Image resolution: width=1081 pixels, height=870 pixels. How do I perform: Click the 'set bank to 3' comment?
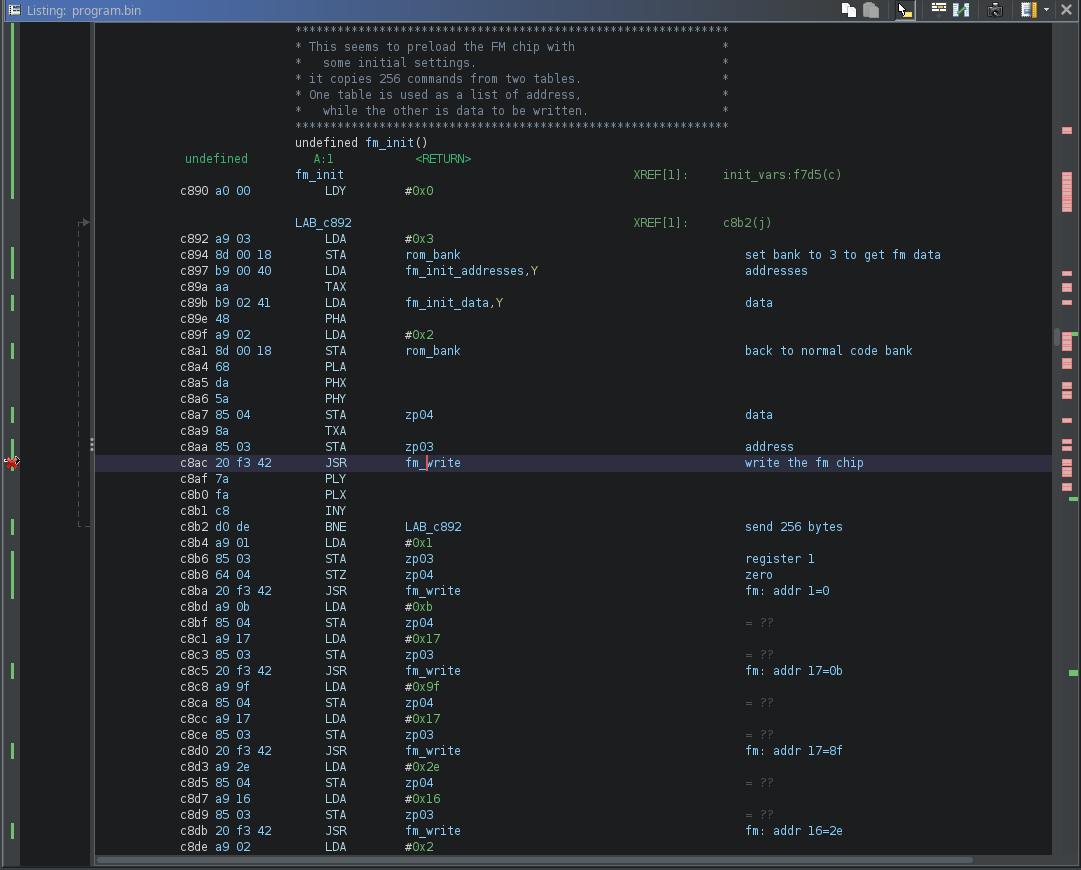tap(842, 255)
